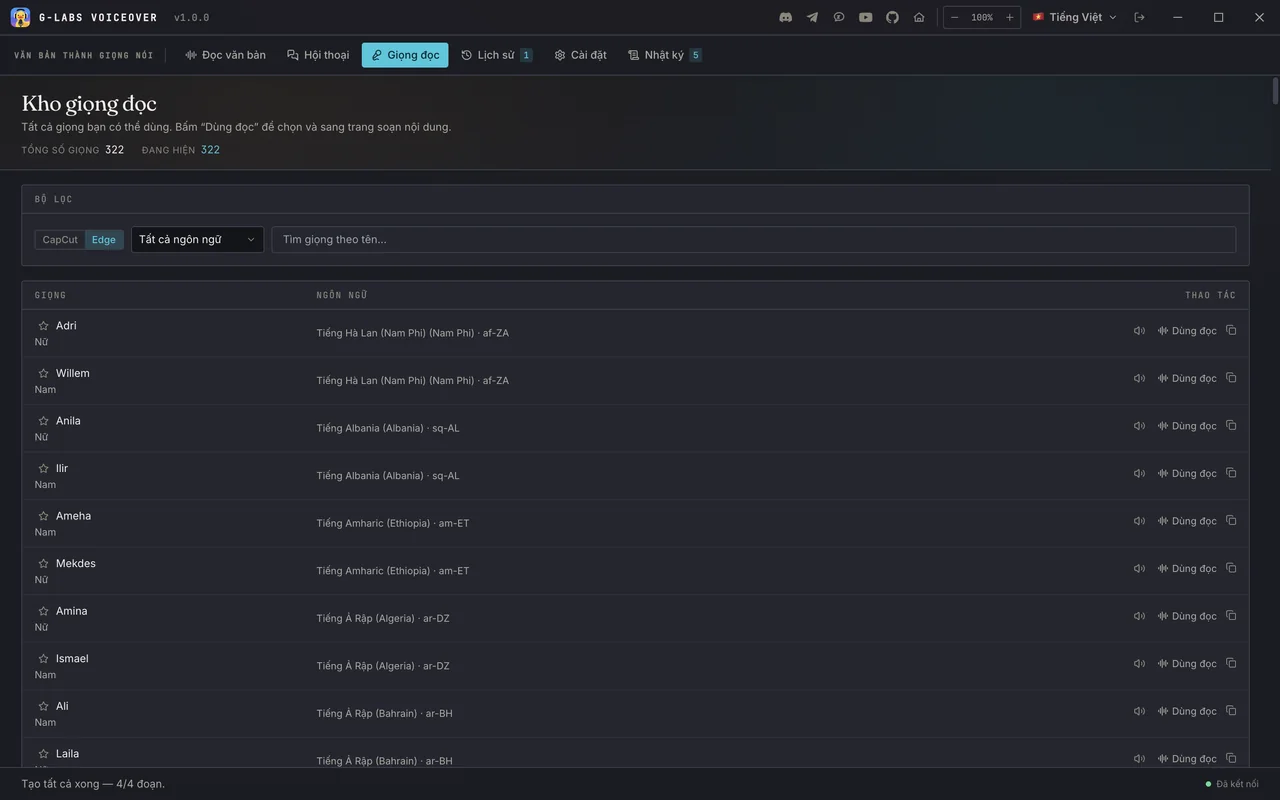Open the Hội thoại tab
The height and width of the screenshot is (800, 1280).
(x=318, y=55)
